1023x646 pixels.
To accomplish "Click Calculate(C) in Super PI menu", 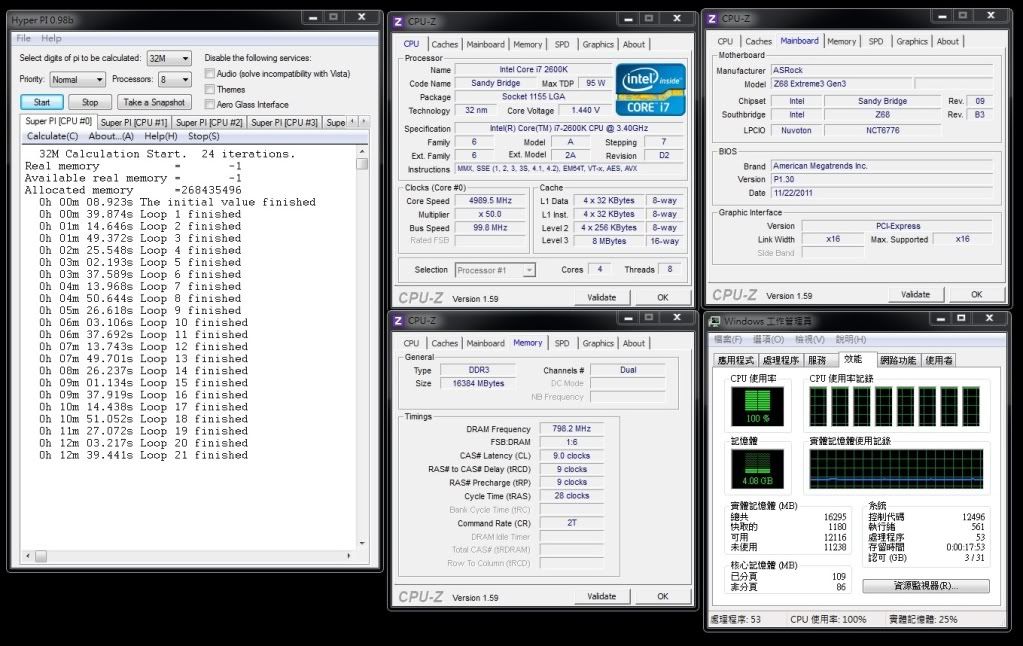I will 52,136.
